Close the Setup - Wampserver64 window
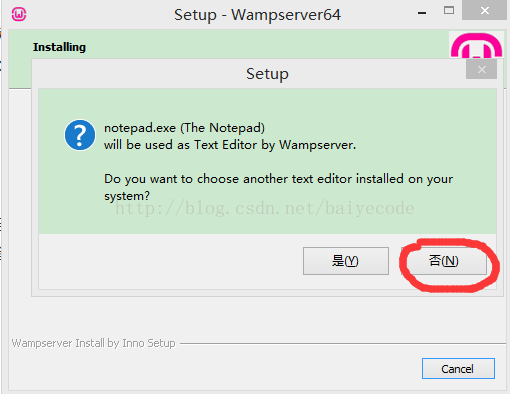 484,10
